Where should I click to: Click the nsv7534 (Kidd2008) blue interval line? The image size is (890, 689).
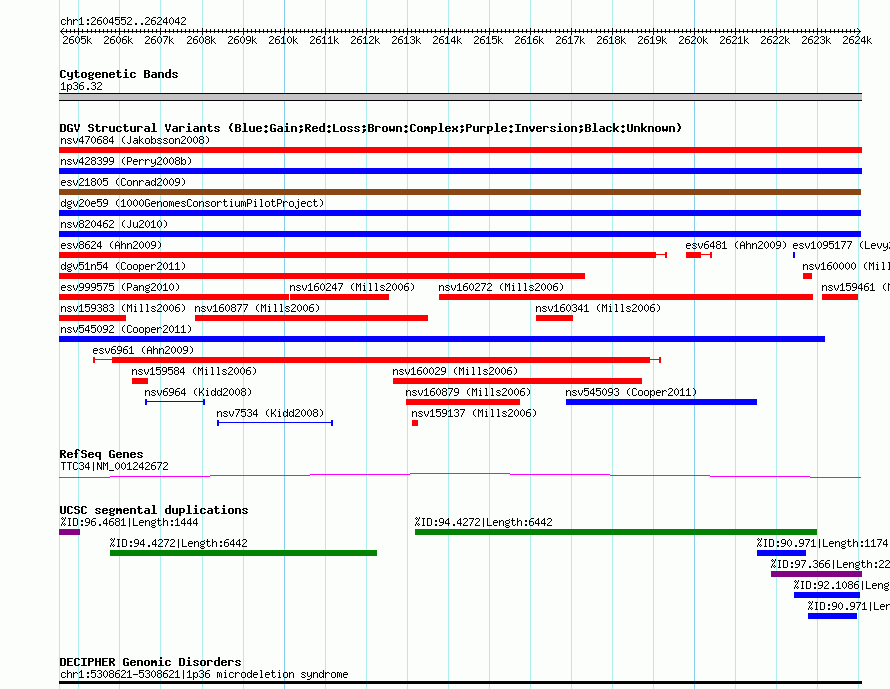coord(275,423)
